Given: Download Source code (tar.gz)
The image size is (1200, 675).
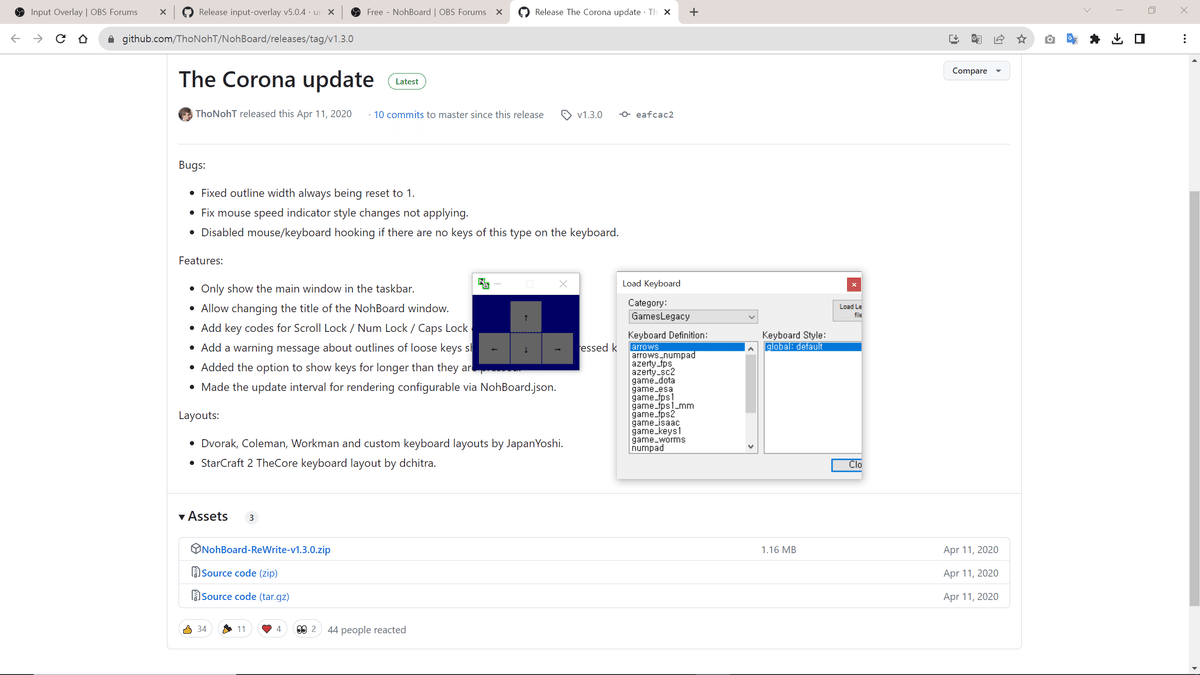Looking at the screenshot, I should coord(246,596).
